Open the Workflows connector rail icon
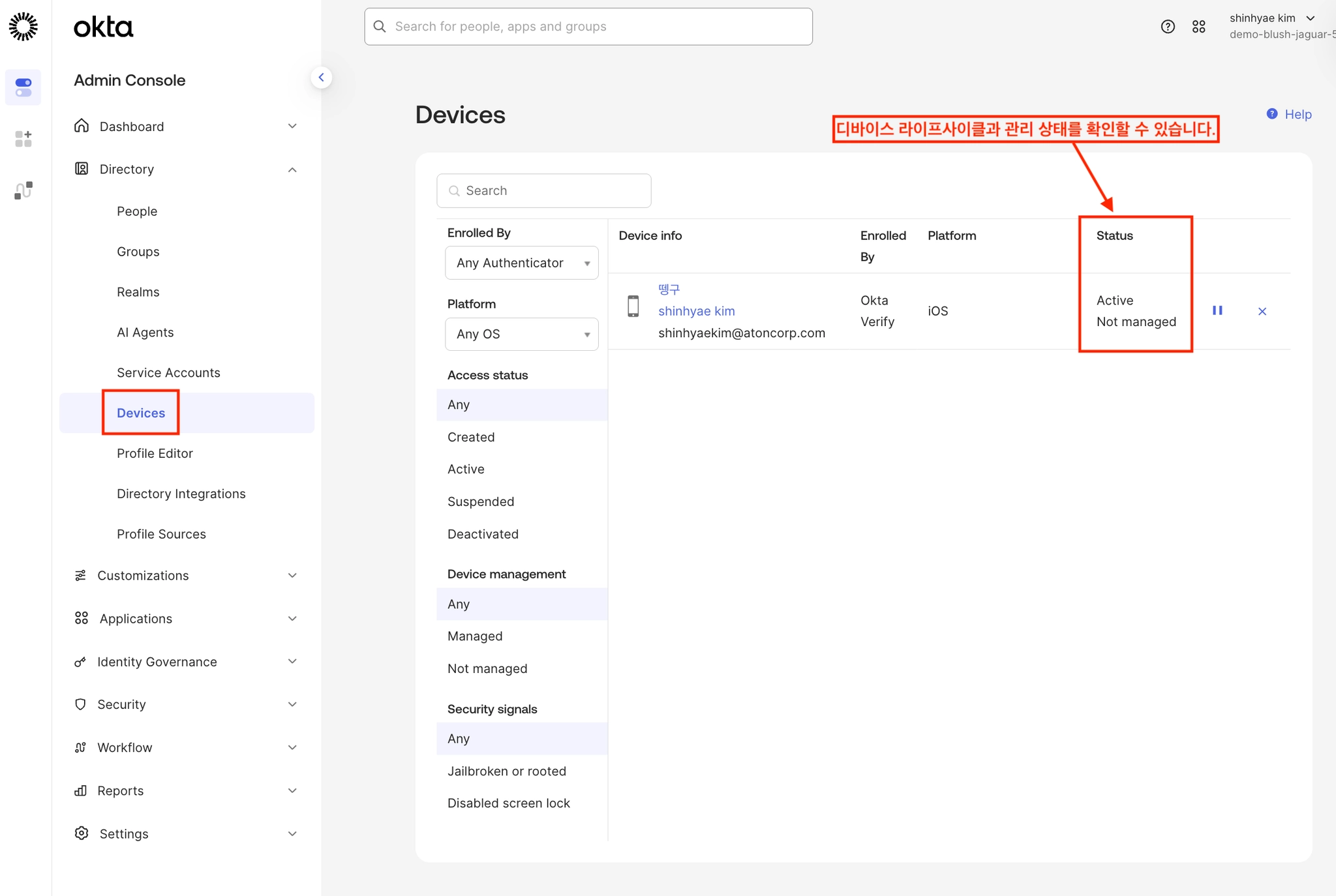Viewport: 1336px width, 896px height. [x=23, y=190]
